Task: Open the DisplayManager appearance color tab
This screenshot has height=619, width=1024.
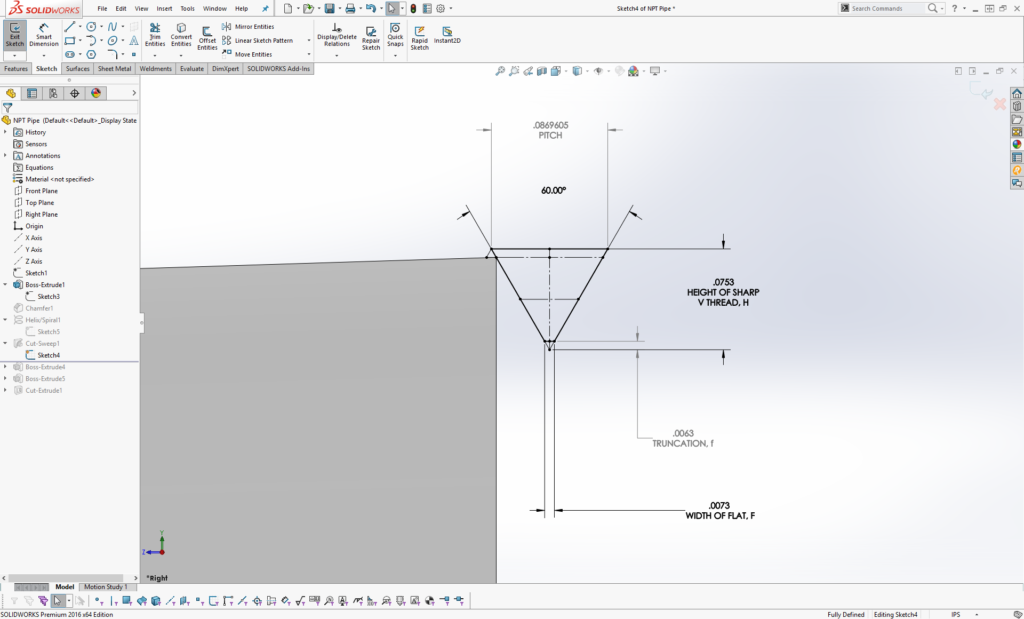Action: click(96, 93)
